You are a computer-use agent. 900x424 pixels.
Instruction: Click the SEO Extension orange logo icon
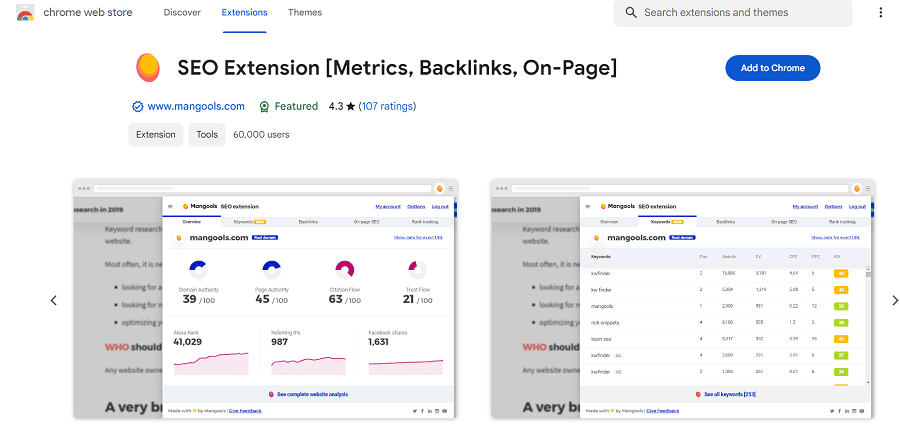point(148,68)
